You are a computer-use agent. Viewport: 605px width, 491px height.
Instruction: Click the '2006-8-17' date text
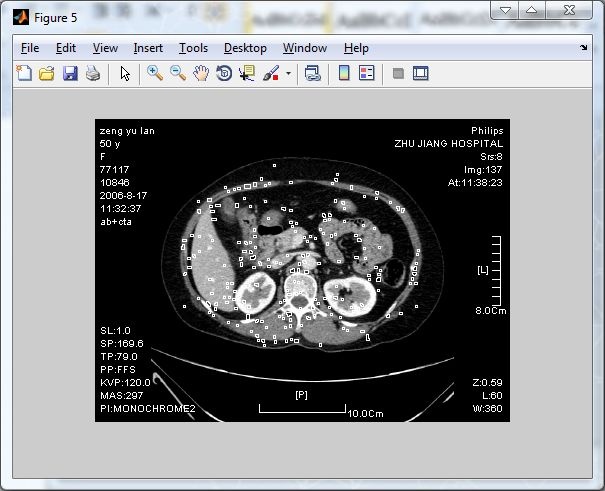coord(123,196)
